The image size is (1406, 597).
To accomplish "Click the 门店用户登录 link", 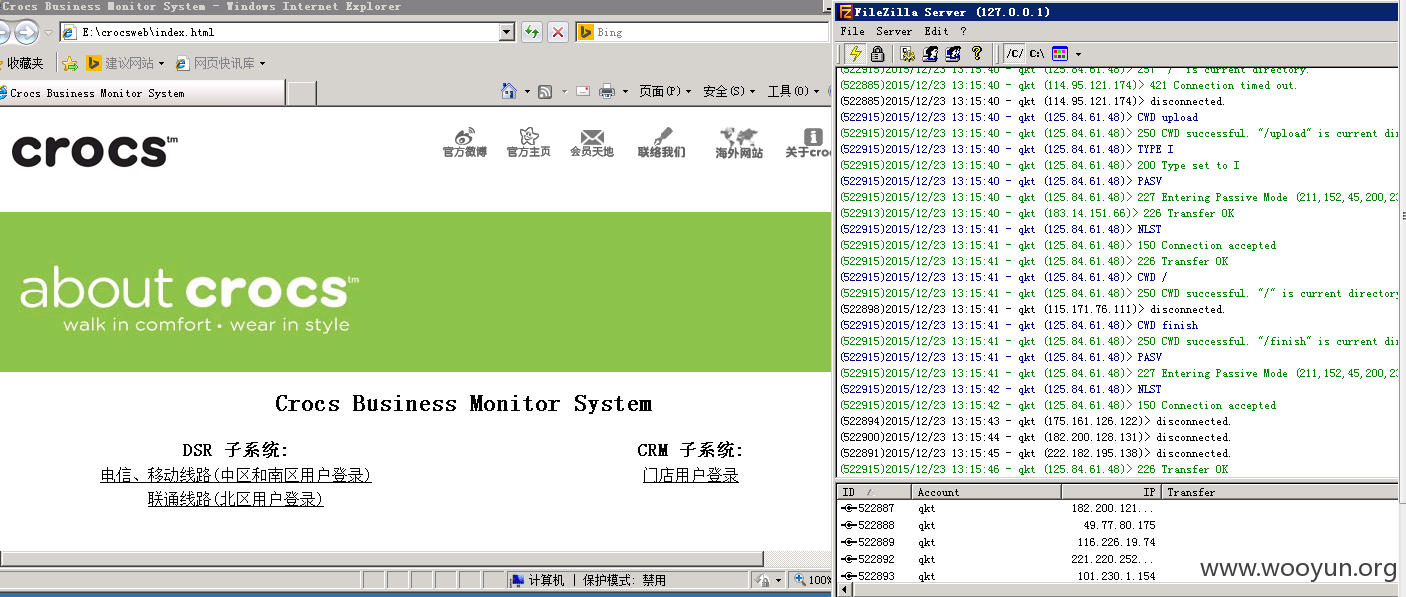I will pos(691,476).
